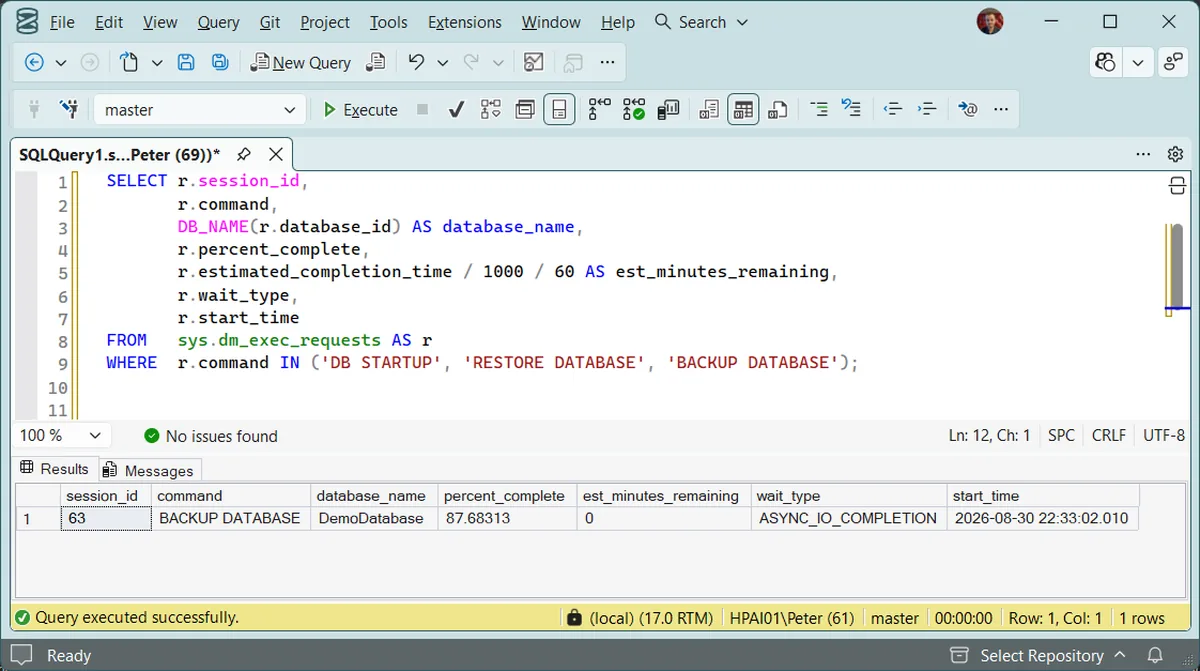Open the Extensions menu
The width and height of the screenshot is (1200, 671).
(x=465, y=22)
